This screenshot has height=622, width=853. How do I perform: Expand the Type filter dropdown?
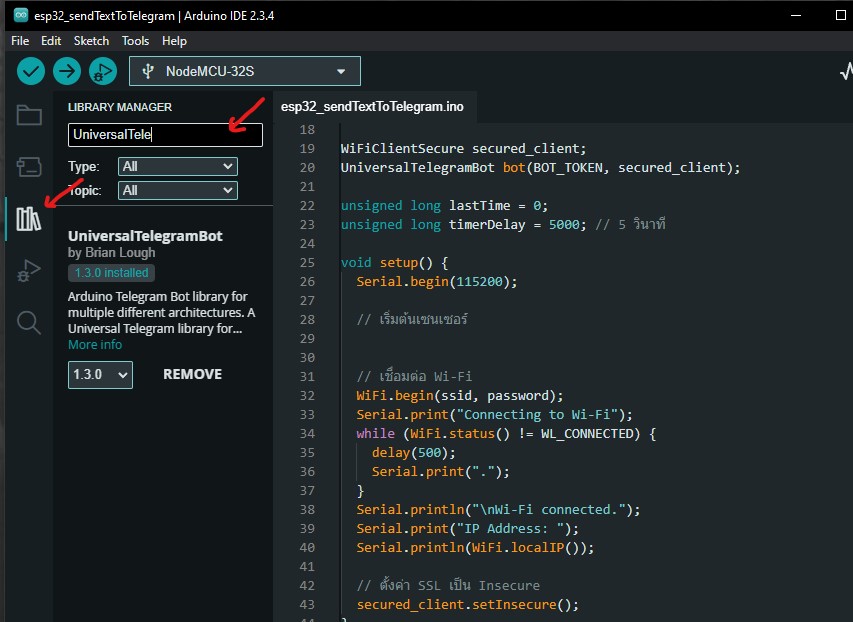[178, 167]
